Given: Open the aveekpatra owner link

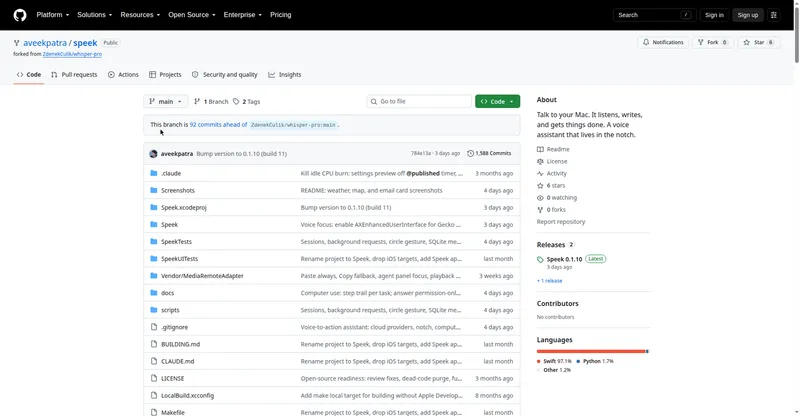Looking at the screenshot, I should click(x=45, y=43).
